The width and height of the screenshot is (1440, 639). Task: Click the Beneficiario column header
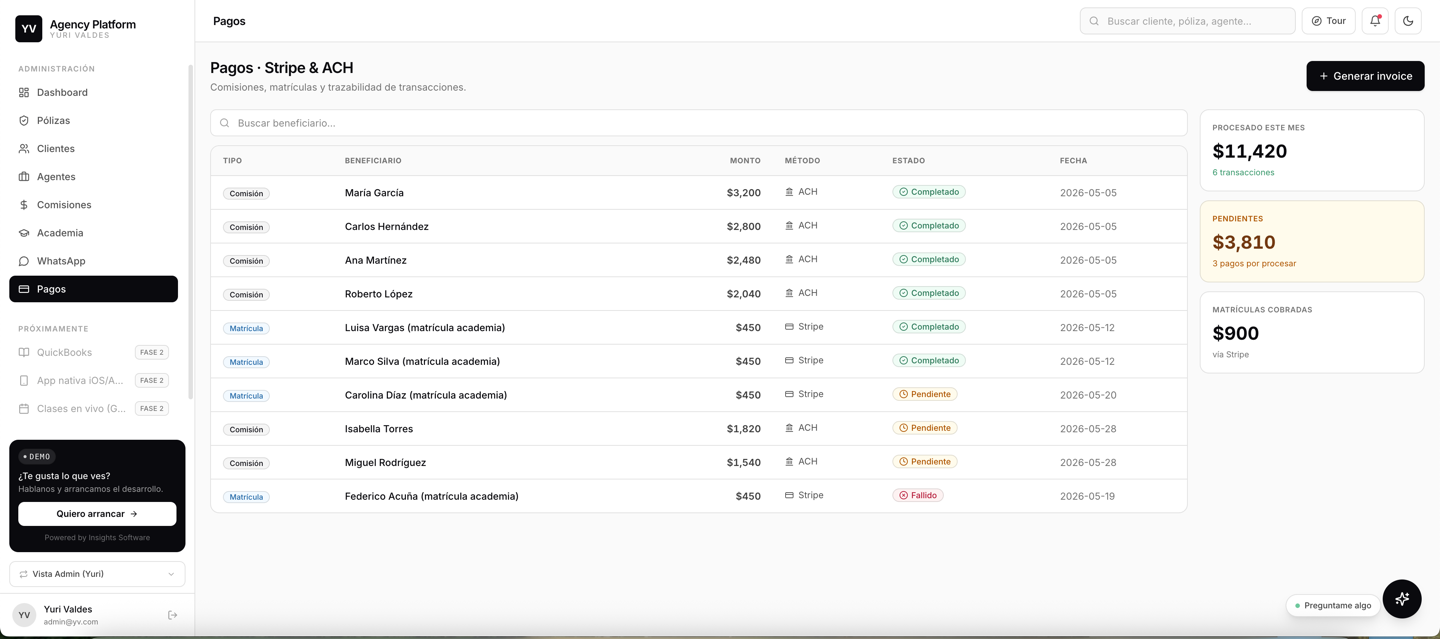[x=373, y=160]
